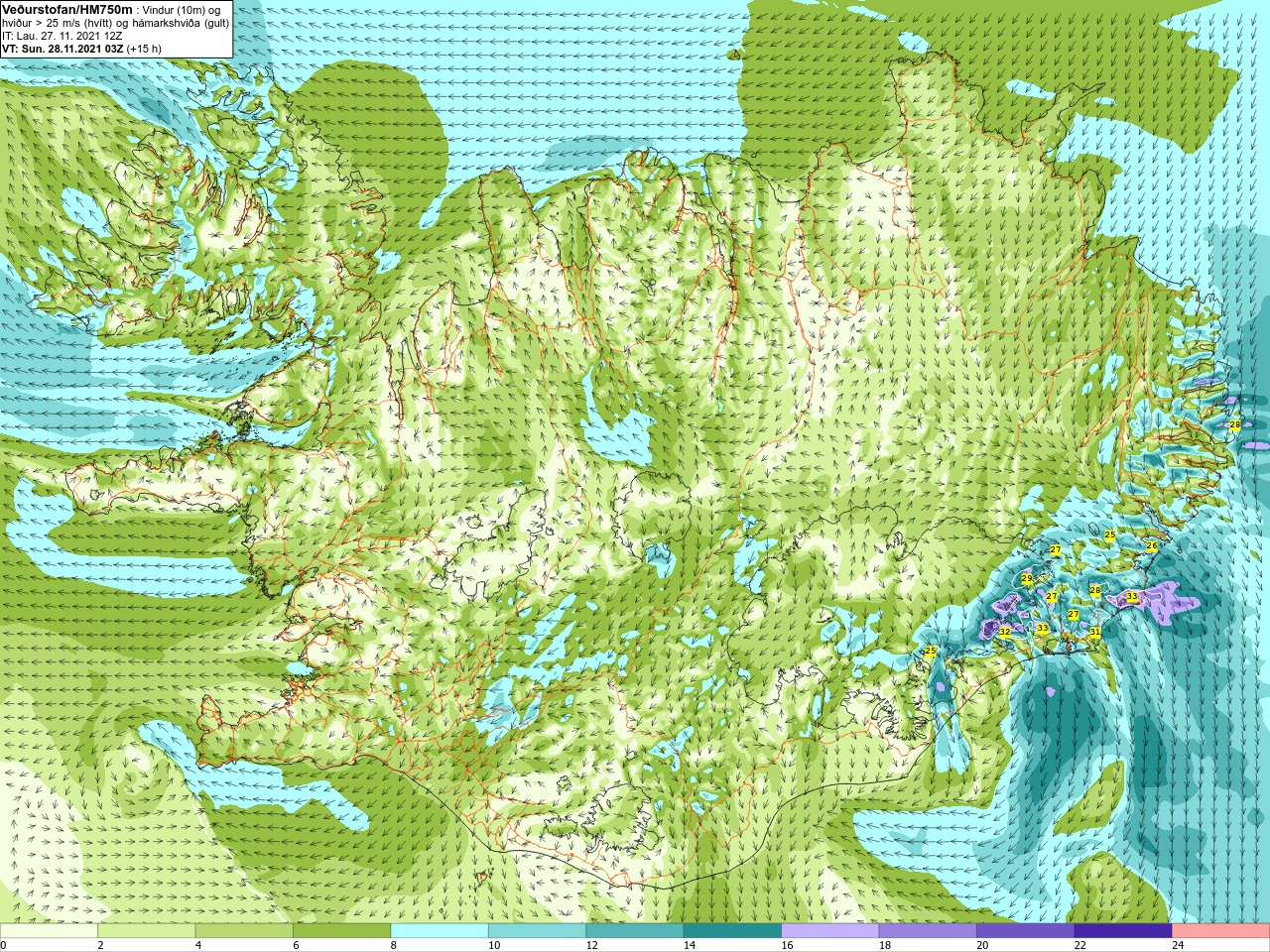Click the legend scale value 22
Screen dimensions: 1270x952
pos(1080,945)
